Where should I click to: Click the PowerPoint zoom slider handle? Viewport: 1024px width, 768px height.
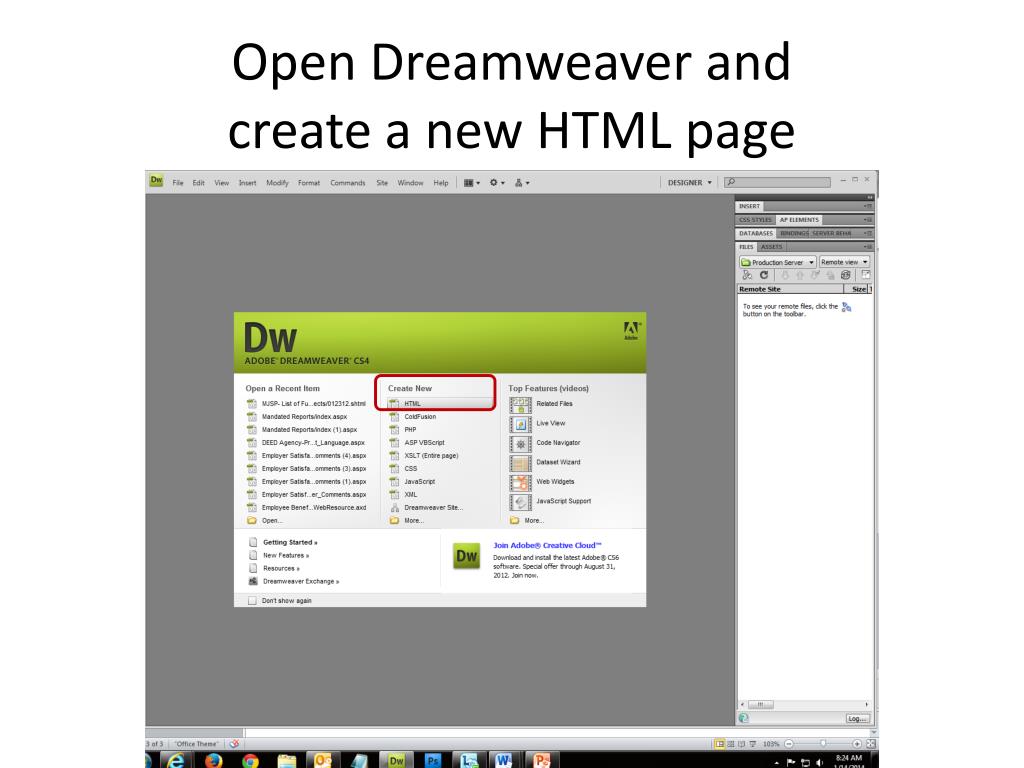tap(823, 744)
